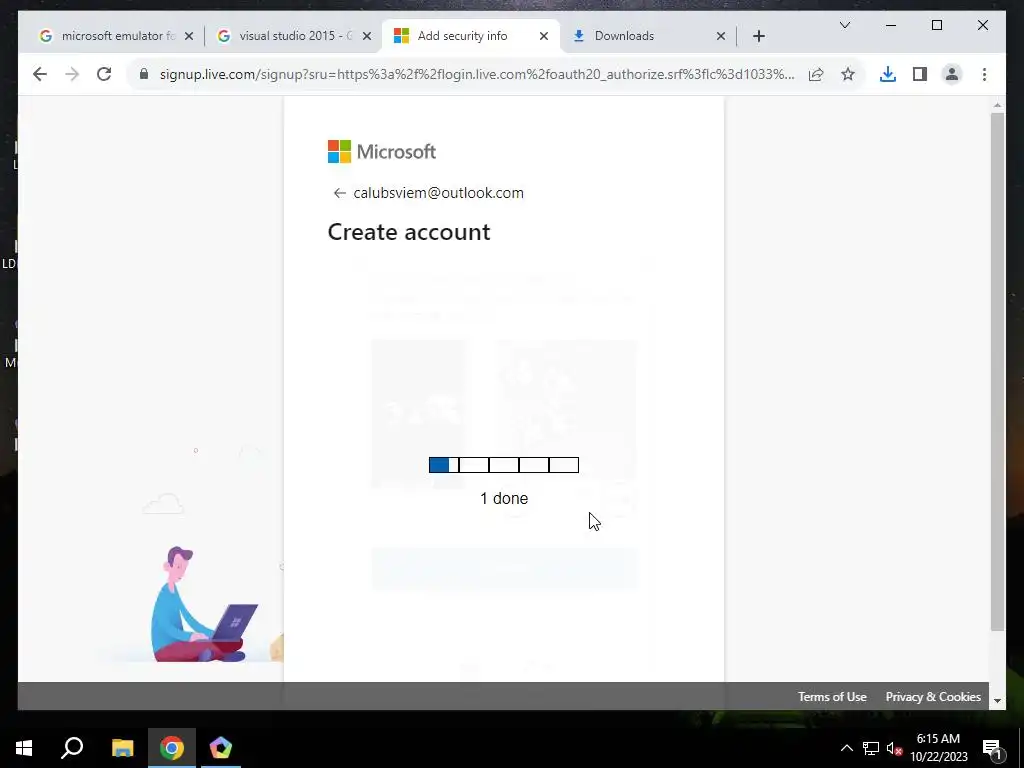Maximize the Chrome window

(x=936, y=25)
